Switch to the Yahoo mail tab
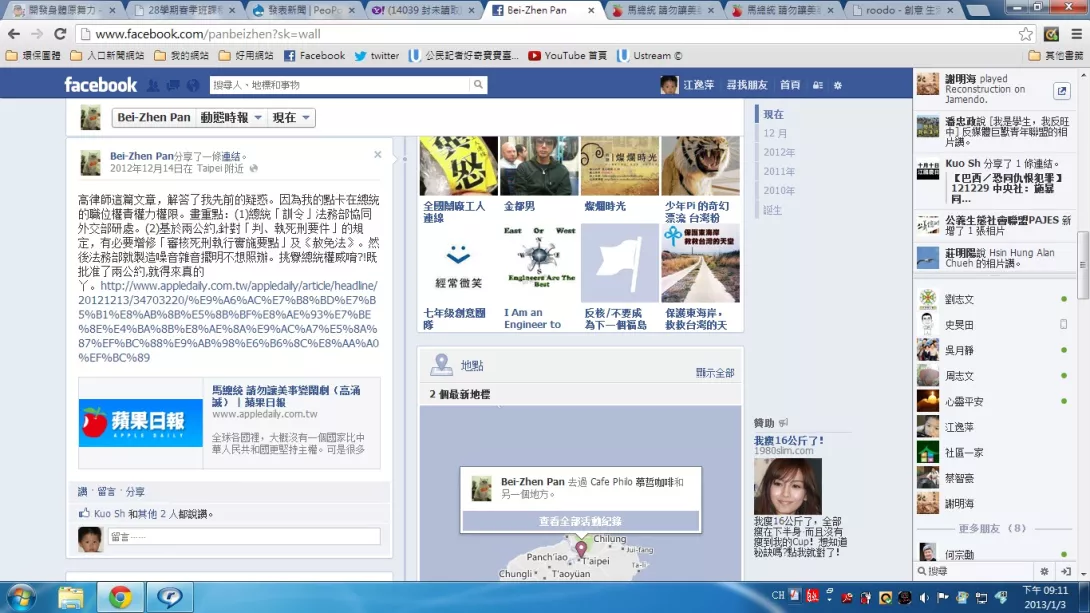This screenshot has height=613, width=1090. pyautogui.click(x=424, y=10)
